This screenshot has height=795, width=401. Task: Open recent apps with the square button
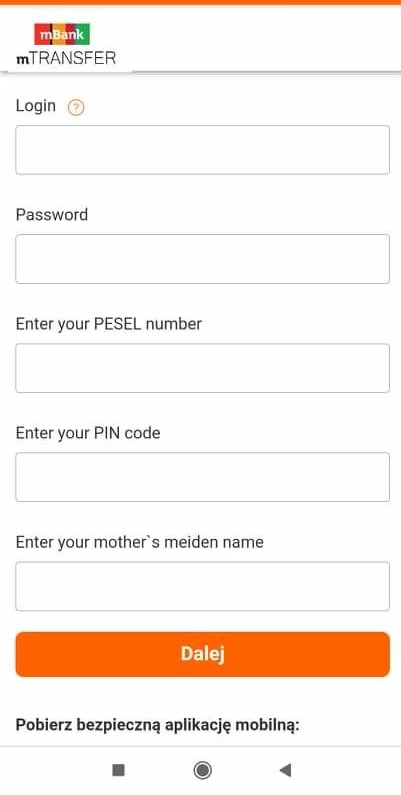tap(118, 771)
